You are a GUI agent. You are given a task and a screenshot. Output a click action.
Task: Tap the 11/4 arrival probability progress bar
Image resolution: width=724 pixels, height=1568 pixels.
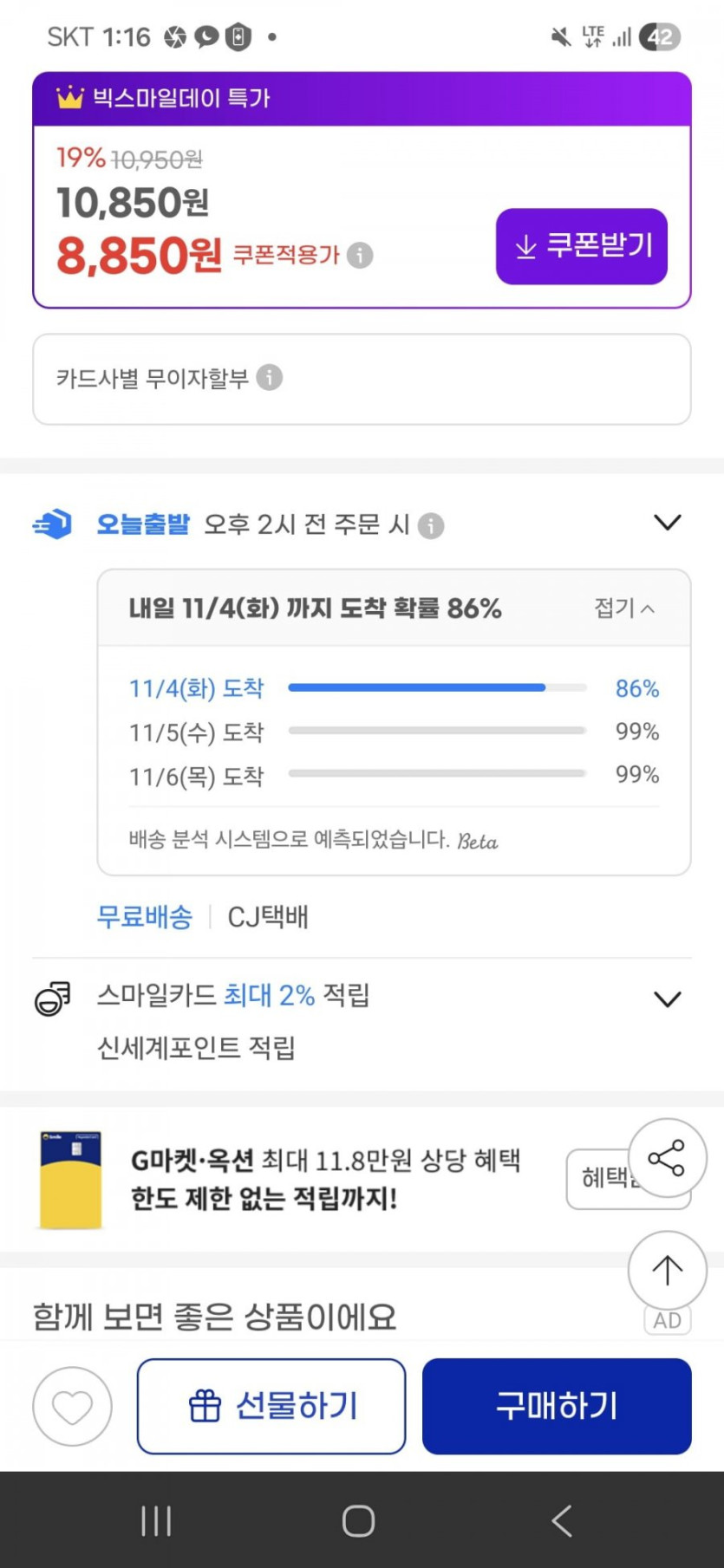pyautogui.click(x=437, y=688)
